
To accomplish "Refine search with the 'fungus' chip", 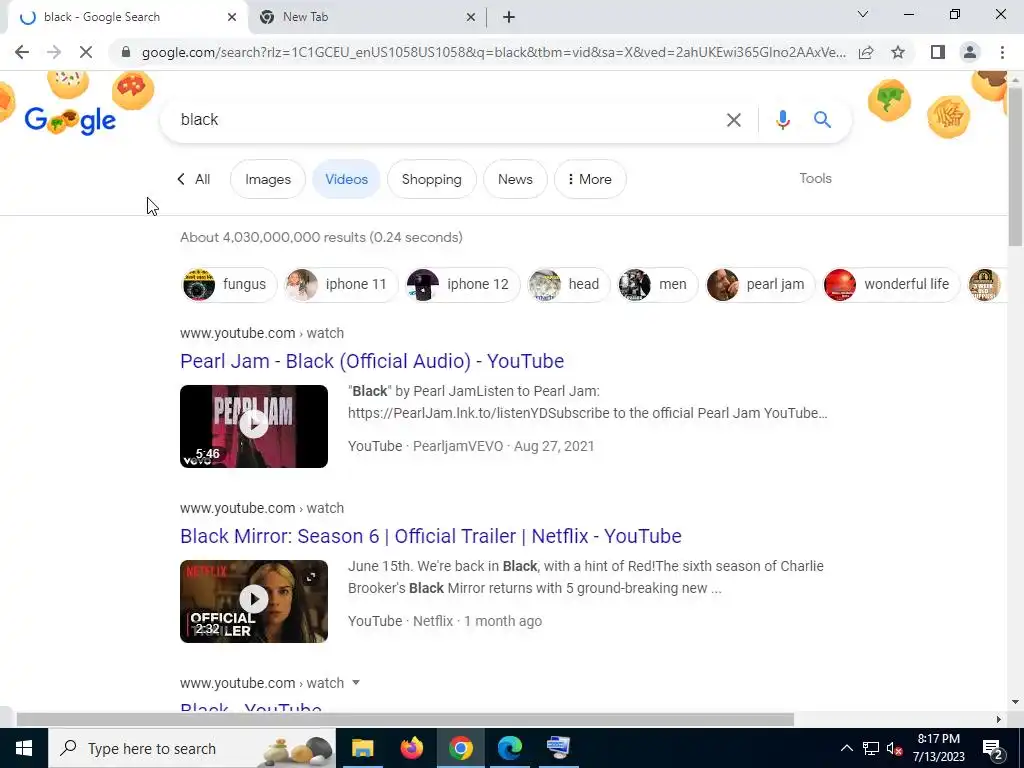I will 229,284.
